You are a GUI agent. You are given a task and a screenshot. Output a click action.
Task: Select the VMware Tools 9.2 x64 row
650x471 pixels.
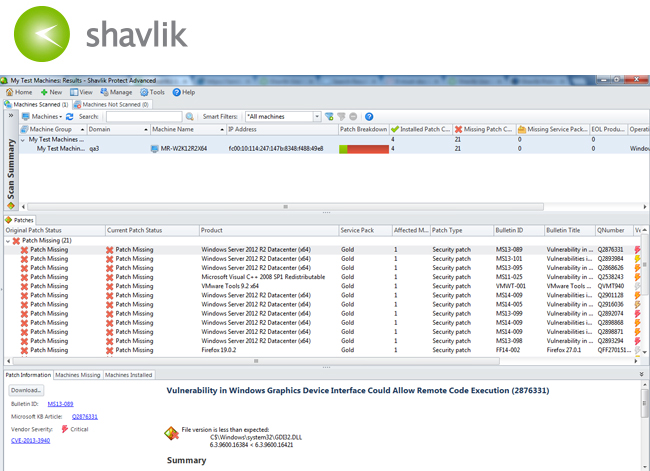[x=323, y=286]
